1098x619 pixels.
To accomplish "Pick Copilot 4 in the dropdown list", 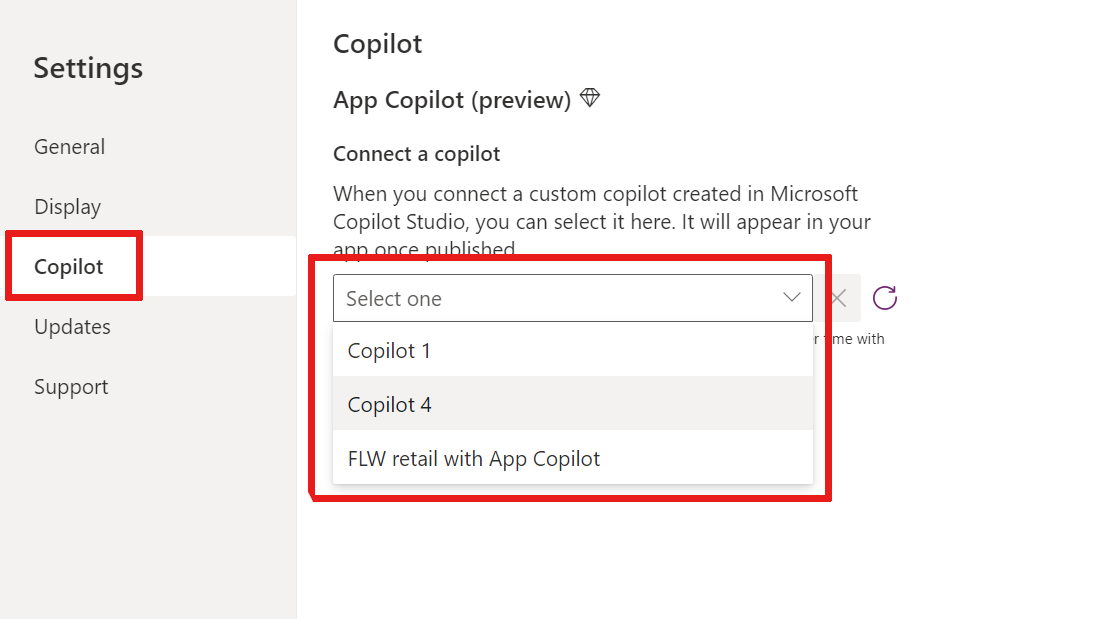I will [573, 404].
